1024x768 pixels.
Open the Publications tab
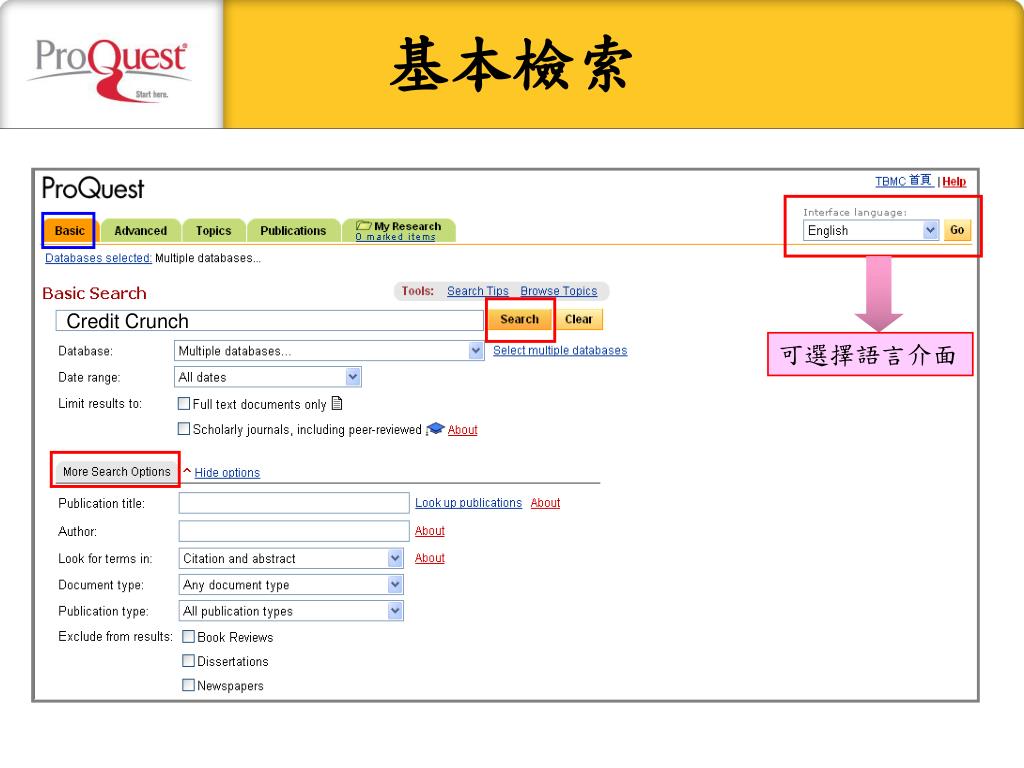click(x=293, y=231)
